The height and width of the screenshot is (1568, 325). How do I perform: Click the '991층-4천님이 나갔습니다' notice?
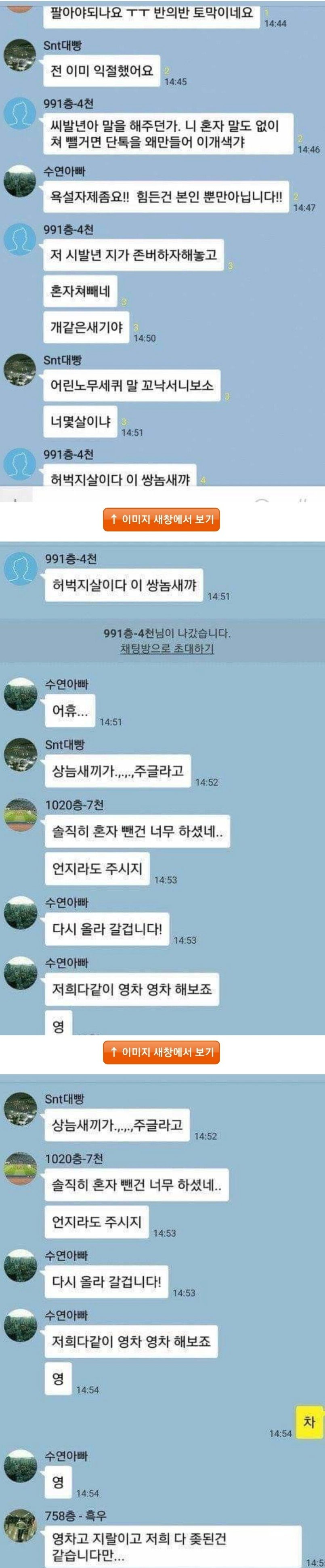tap(167, 633)
